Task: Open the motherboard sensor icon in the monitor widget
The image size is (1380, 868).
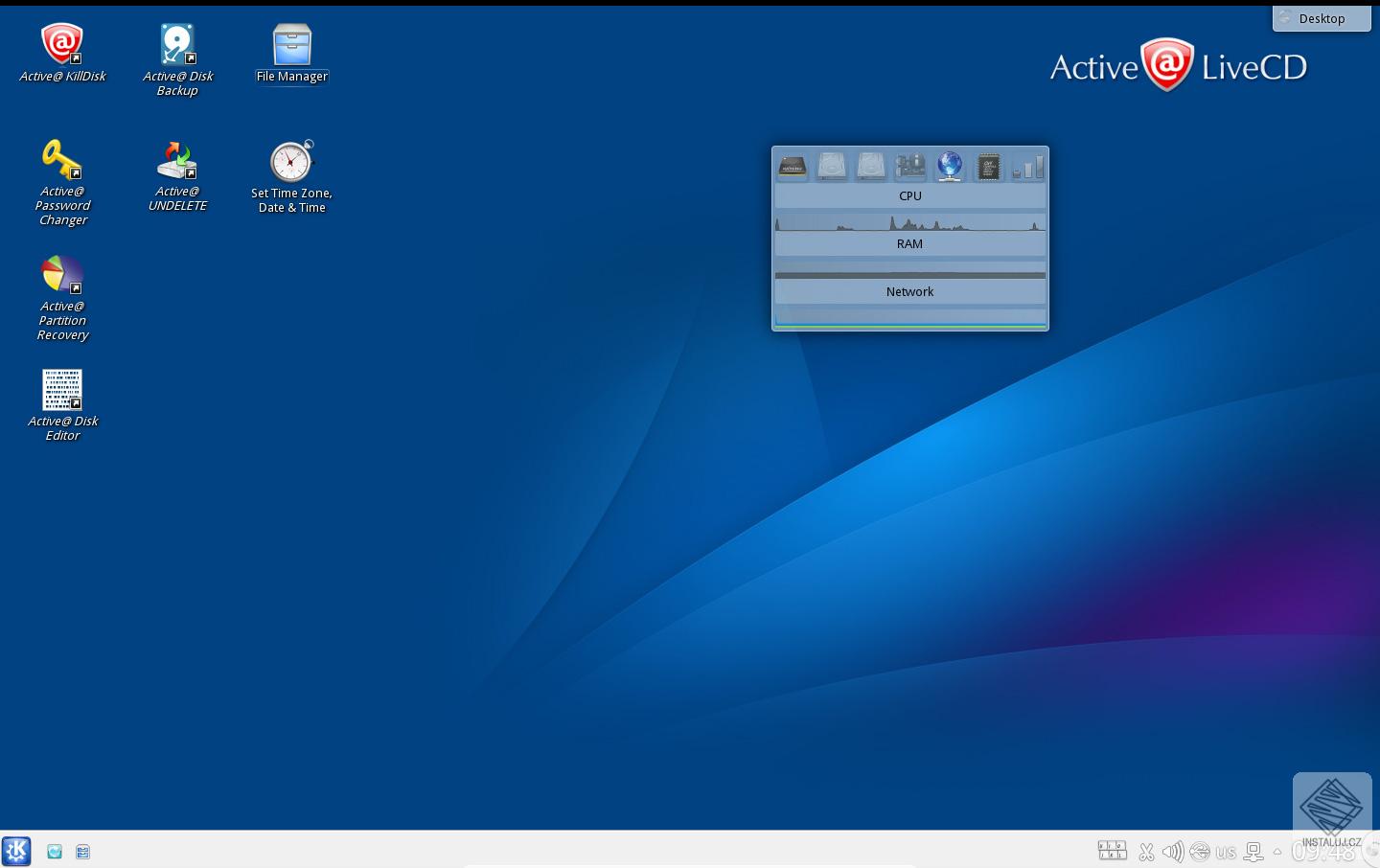Action: (909, 166)
